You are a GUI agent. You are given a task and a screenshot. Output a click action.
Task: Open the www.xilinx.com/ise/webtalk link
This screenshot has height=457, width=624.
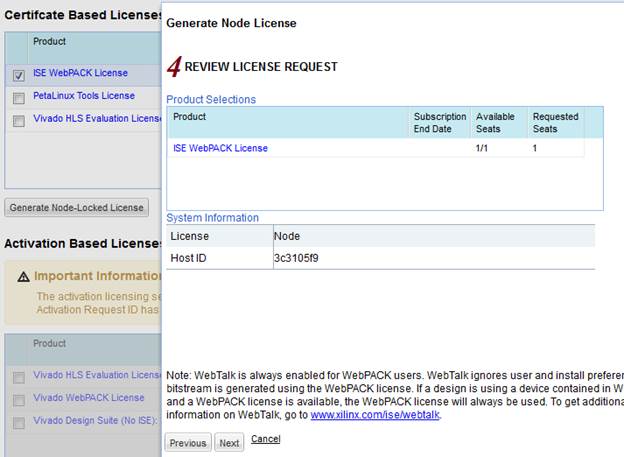pyautogui.click(x=375, y=414)
